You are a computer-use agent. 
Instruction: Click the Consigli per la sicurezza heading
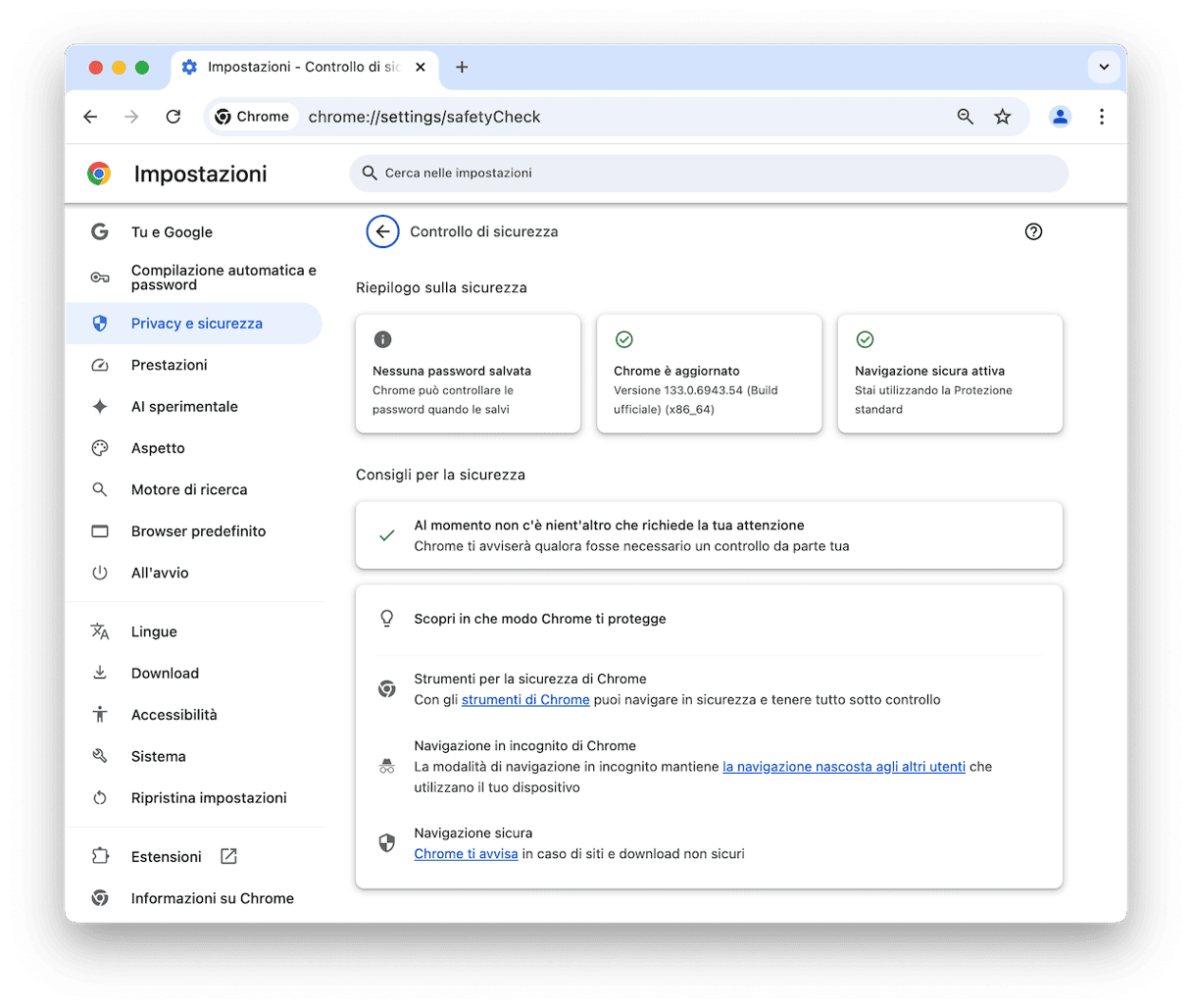tap(440, 475)
